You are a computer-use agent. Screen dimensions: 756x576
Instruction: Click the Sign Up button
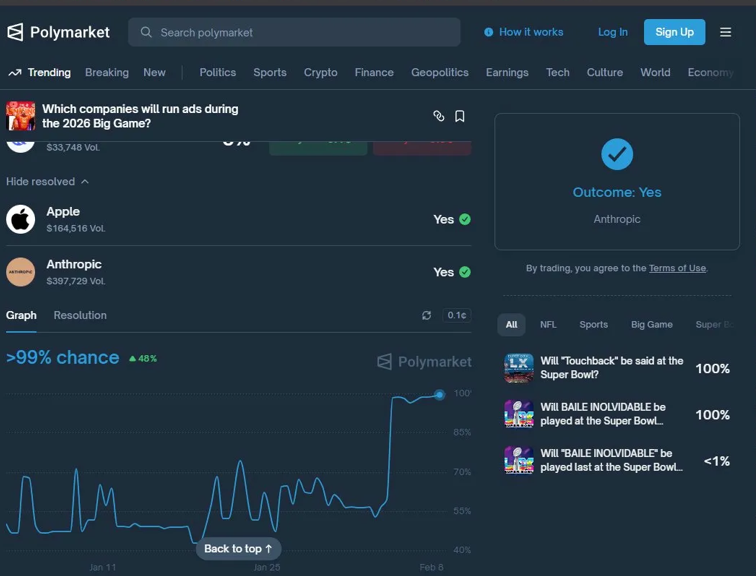click(x=675, y=32)
